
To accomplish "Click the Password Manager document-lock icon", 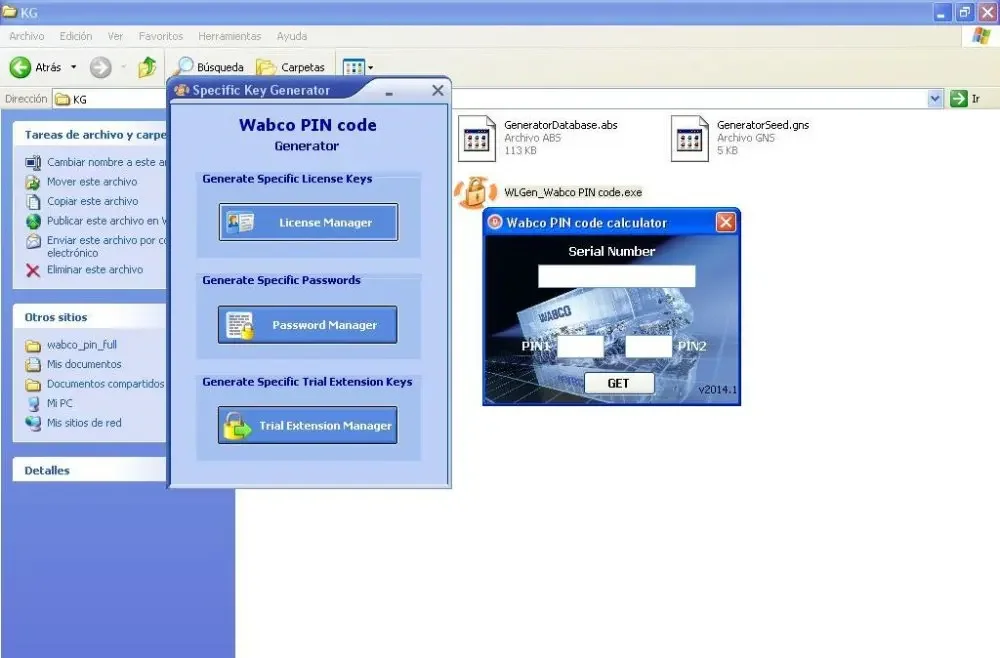I will pos(240,325).
